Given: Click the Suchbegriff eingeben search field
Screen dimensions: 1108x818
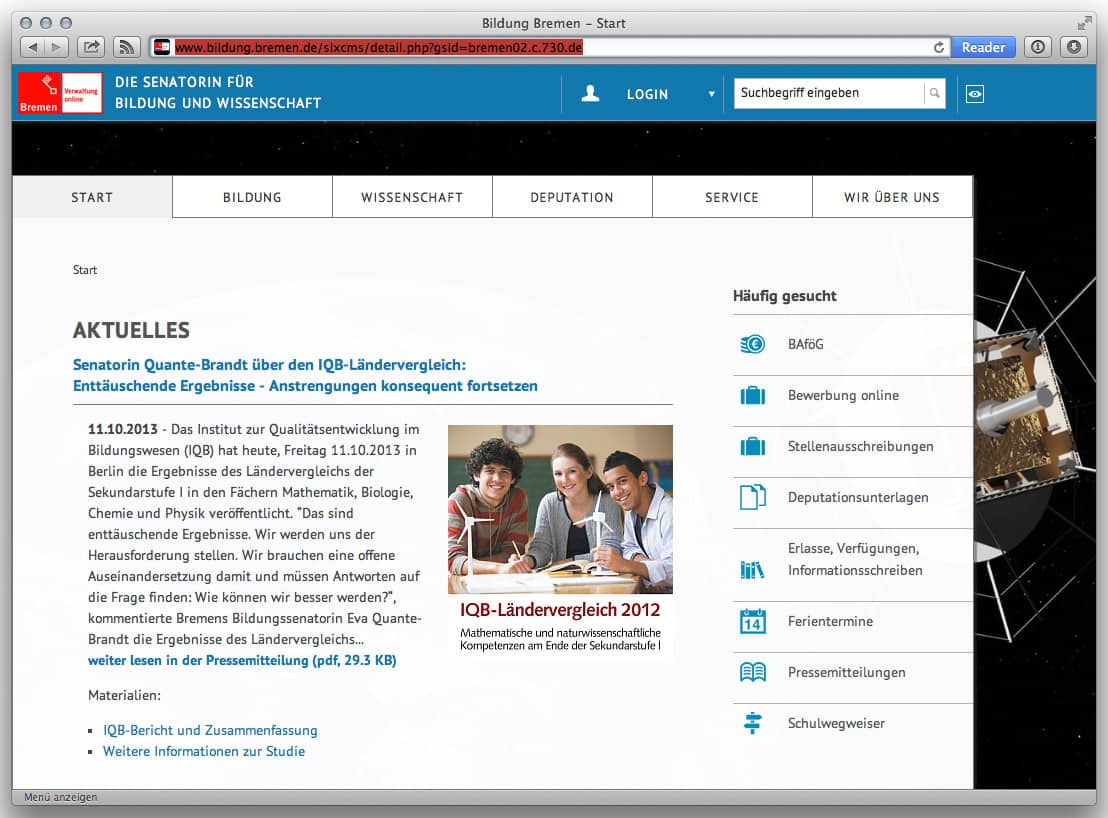Looking at the screenshot, I should pos(828,93).
